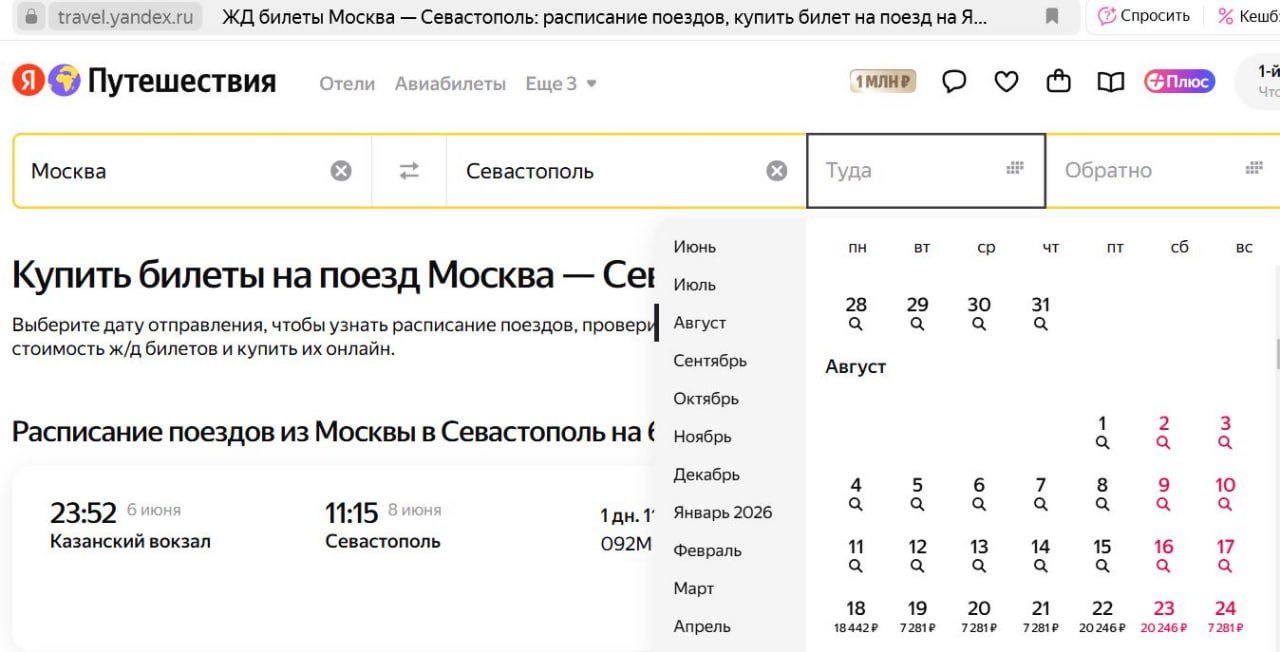Jump to Июль in month list
Viewport: 1280px width, 652px height.
click(695, 285)
